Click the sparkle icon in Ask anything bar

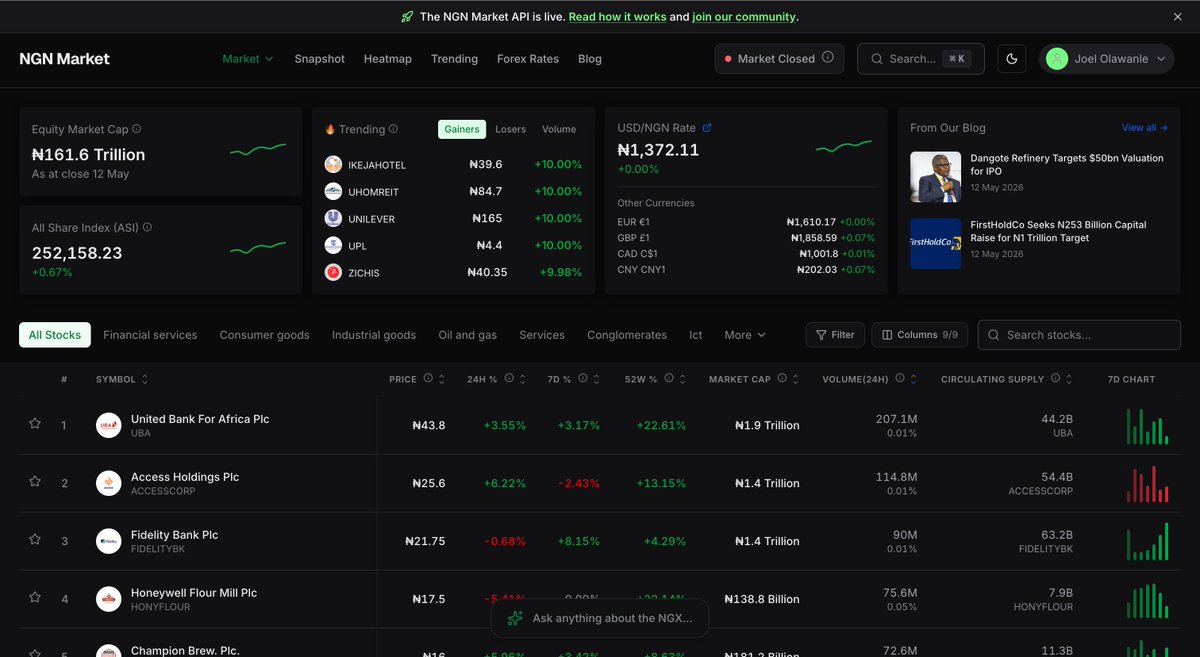[x=515, y=618]
